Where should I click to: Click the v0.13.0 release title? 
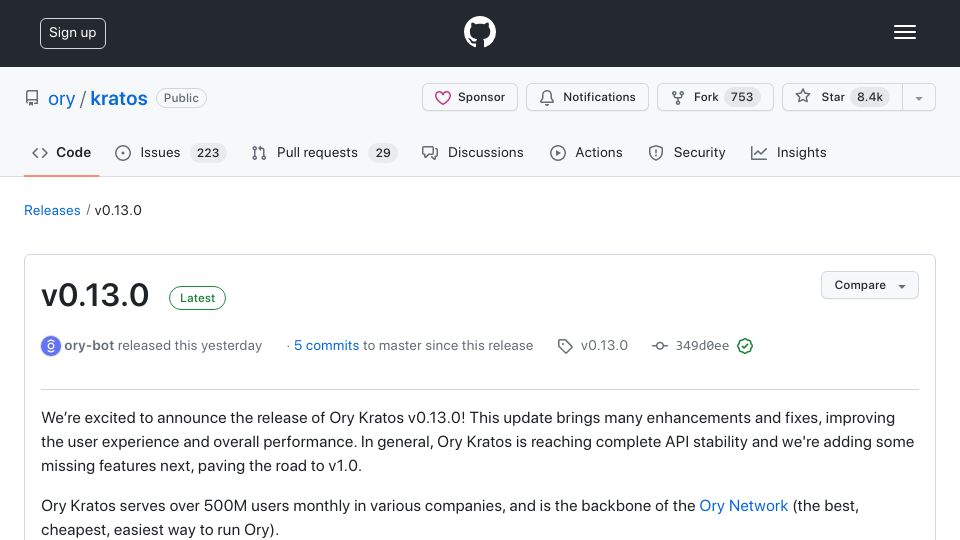pyautogui.click(x=95, y=295)
